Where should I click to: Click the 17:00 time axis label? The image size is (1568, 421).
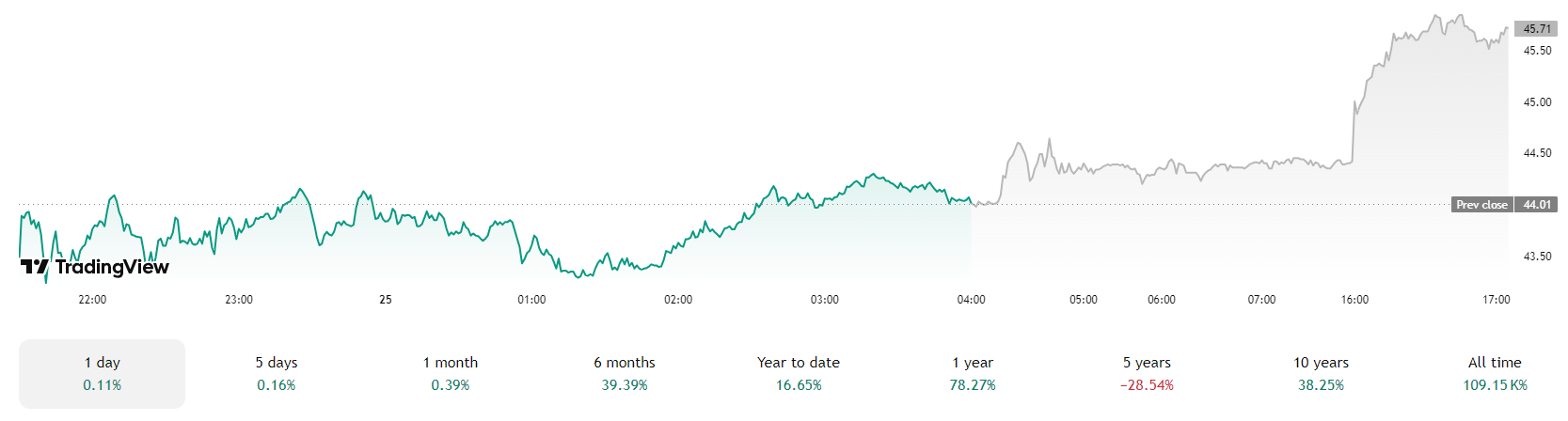[1496, 300]
